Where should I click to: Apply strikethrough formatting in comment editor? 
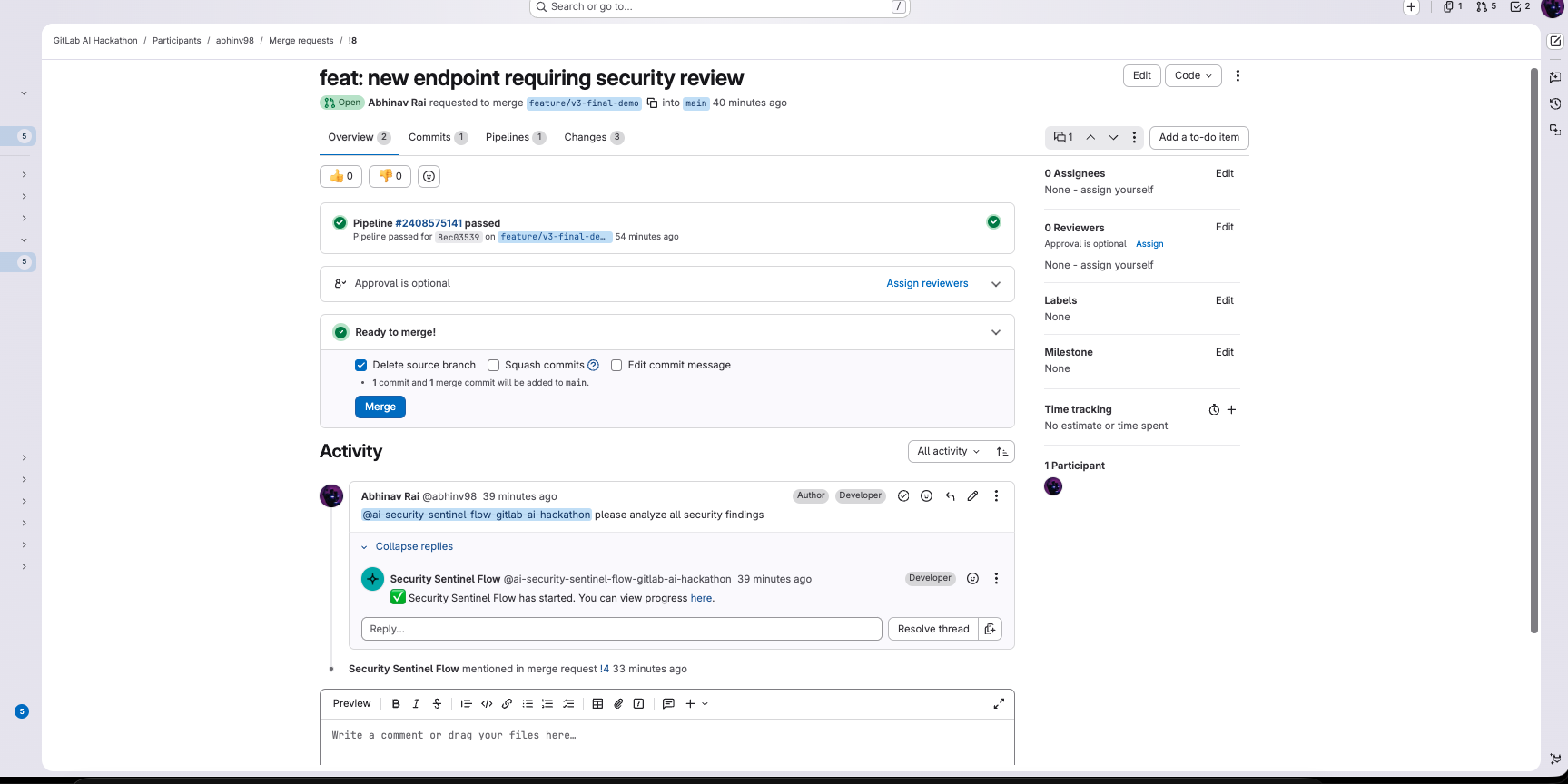pos(437,703)
